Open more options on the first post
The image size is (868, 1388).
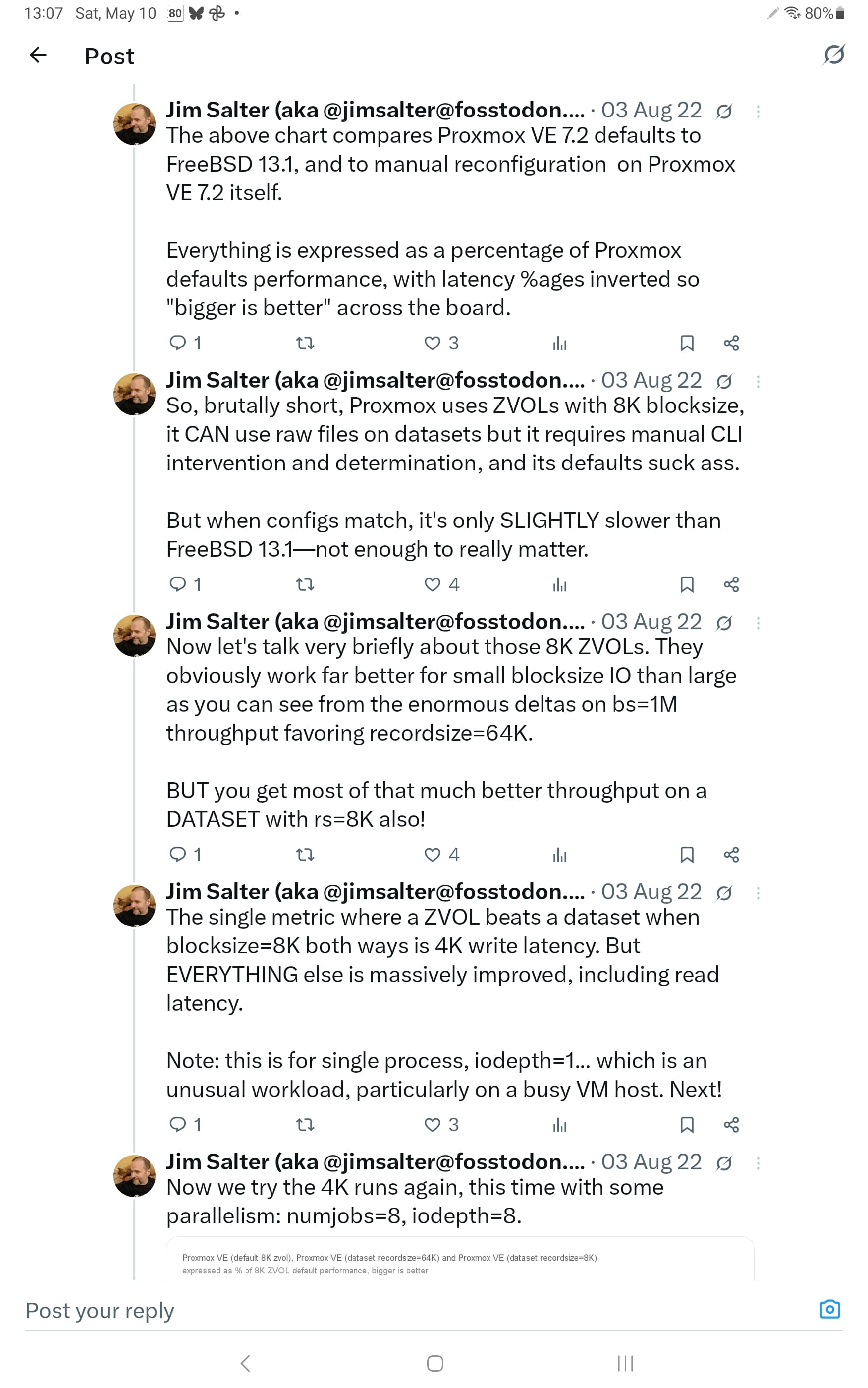[x=759, y=112]
